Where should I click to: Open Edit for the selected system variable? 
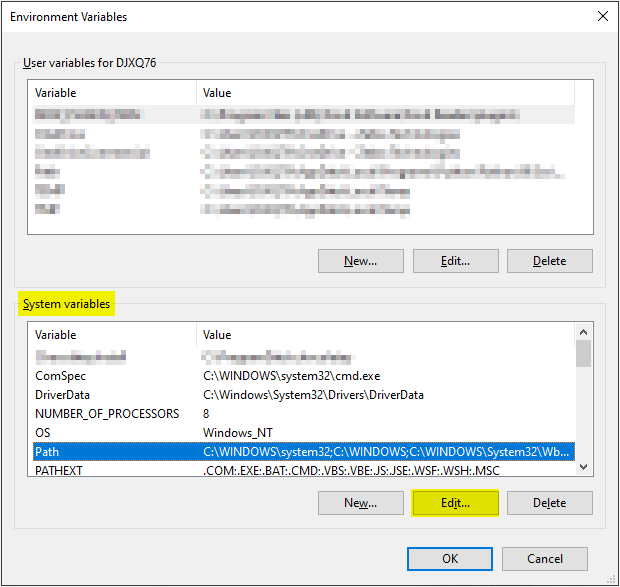(x=455, y=503)
